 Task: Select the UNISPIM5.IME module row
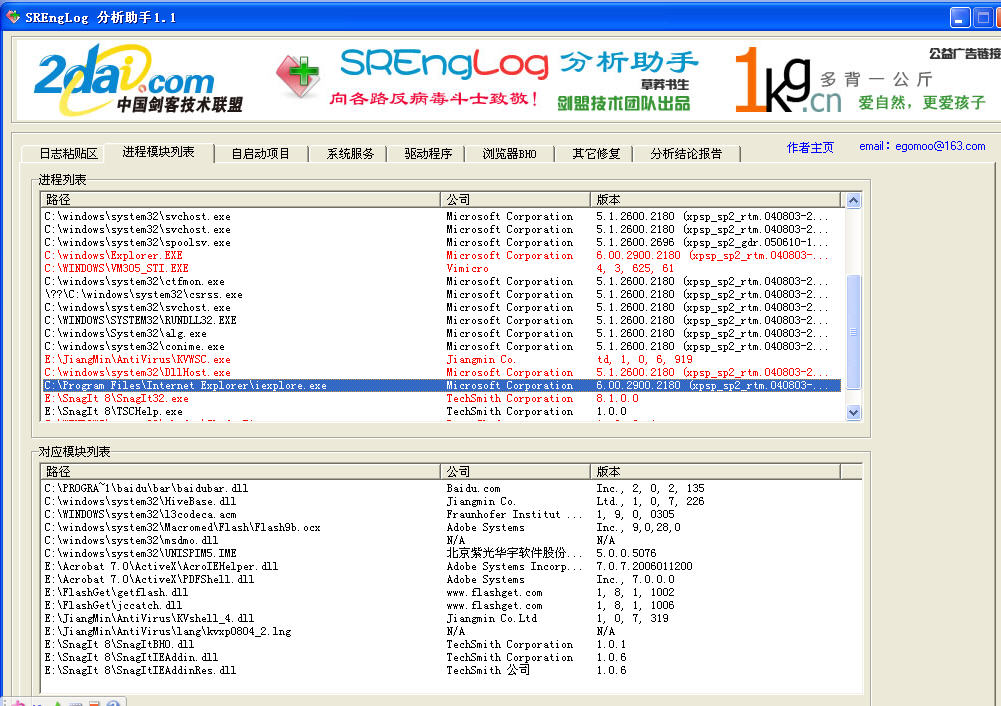[442, 553]
